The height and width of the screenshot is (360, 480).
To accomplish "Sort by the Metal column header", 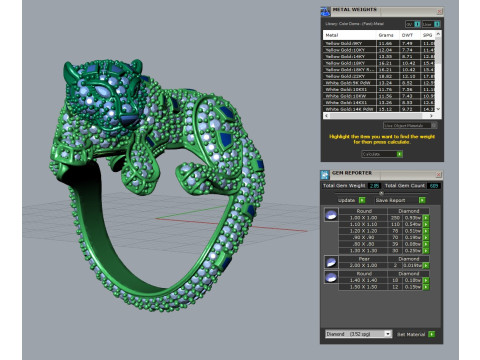I will [350, 35].
